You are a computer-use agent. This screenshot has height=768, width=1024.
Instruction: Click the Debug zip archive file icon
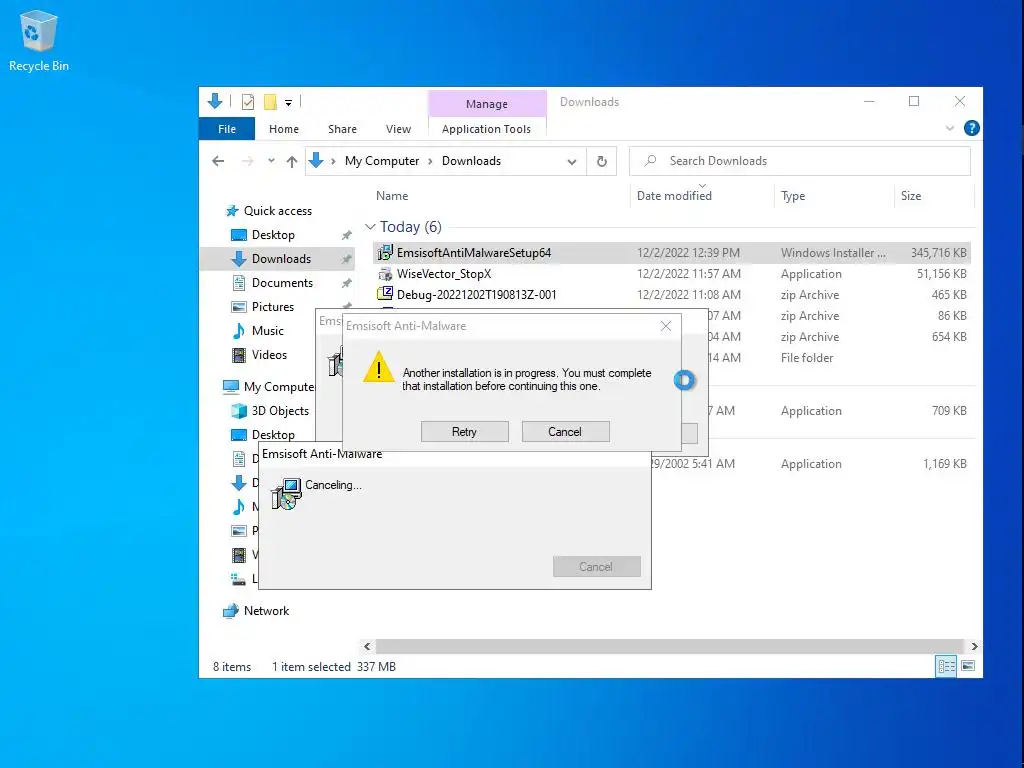point(385,294)
